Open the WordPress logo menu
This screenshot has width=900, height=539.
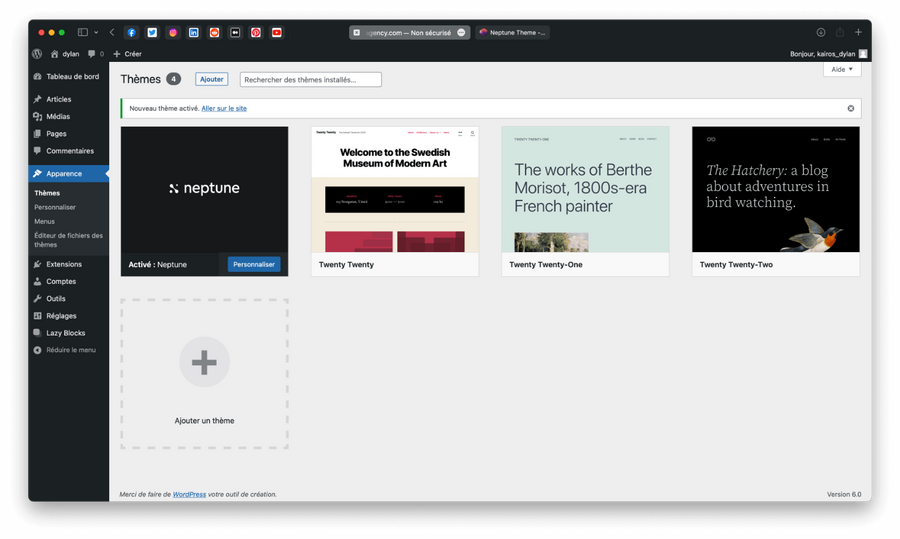coord(37,54)
